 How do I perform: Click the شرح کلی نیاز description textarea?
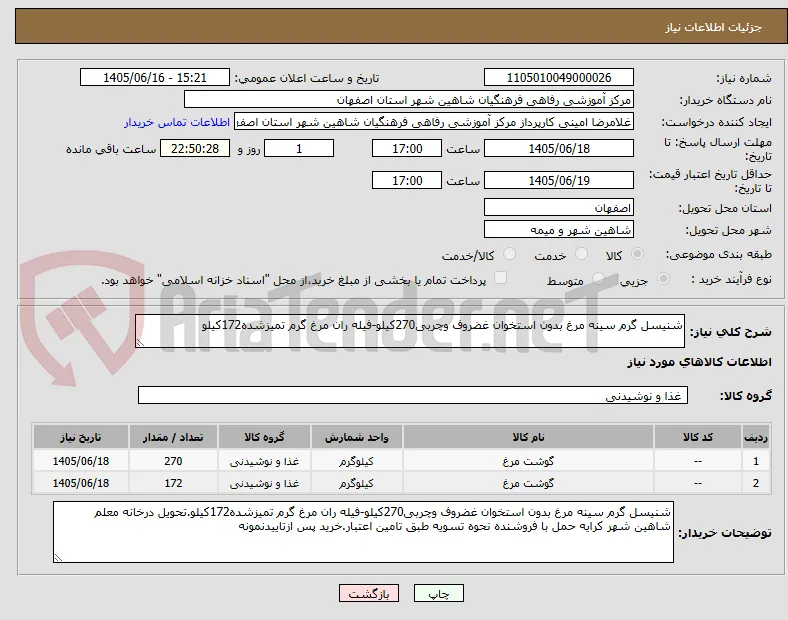click(x=410, y=331)
